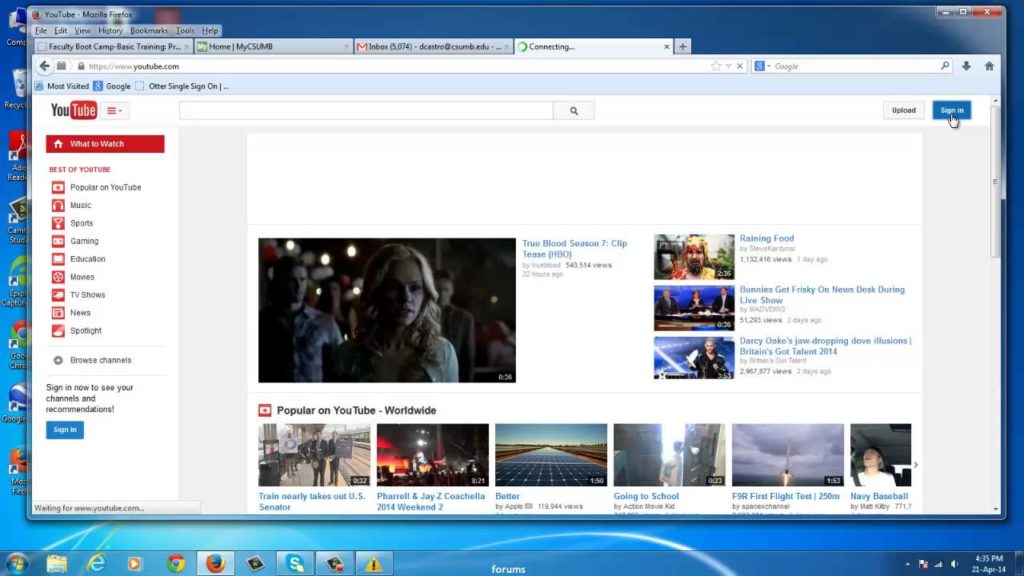Switch to Gmail Inbox tab
1024x576 pixels.
(x=433, y=47)
